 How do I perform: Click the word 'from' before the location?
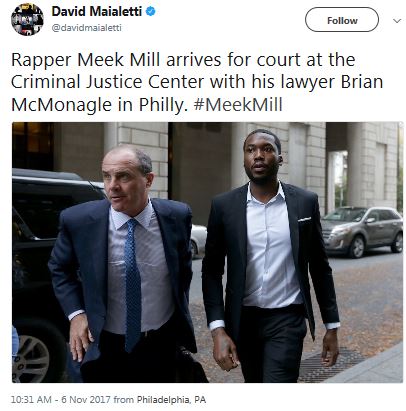click(x=124, y=399)
